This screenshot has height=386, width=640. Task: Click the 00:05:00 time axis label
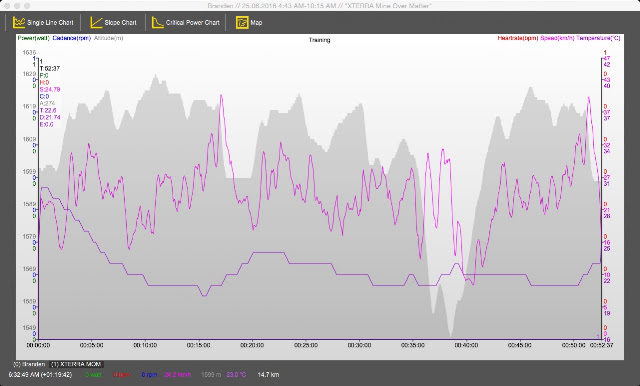coord(91,345)
